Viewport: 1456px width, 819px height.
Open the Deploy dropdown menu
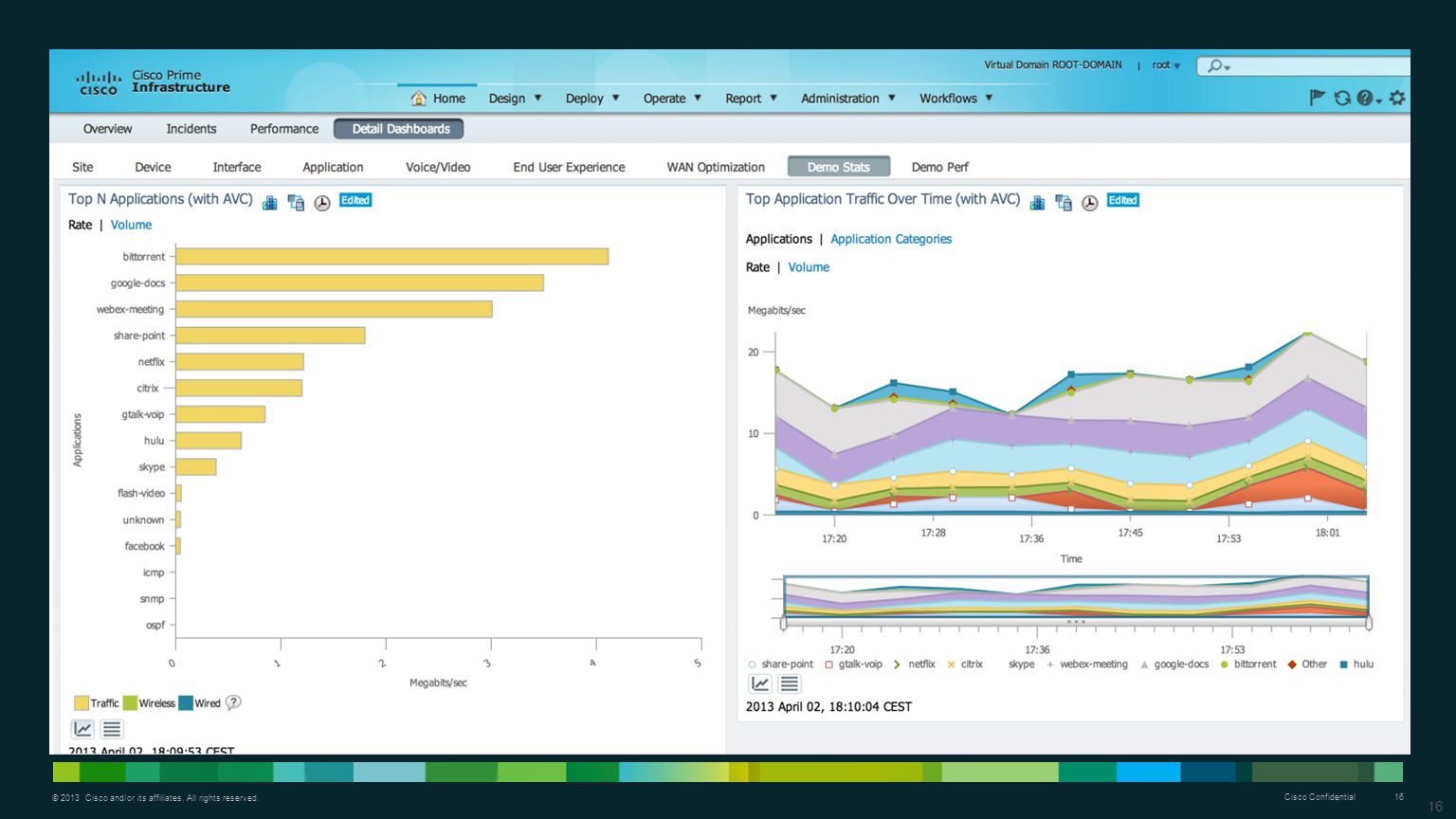[592, 99]
